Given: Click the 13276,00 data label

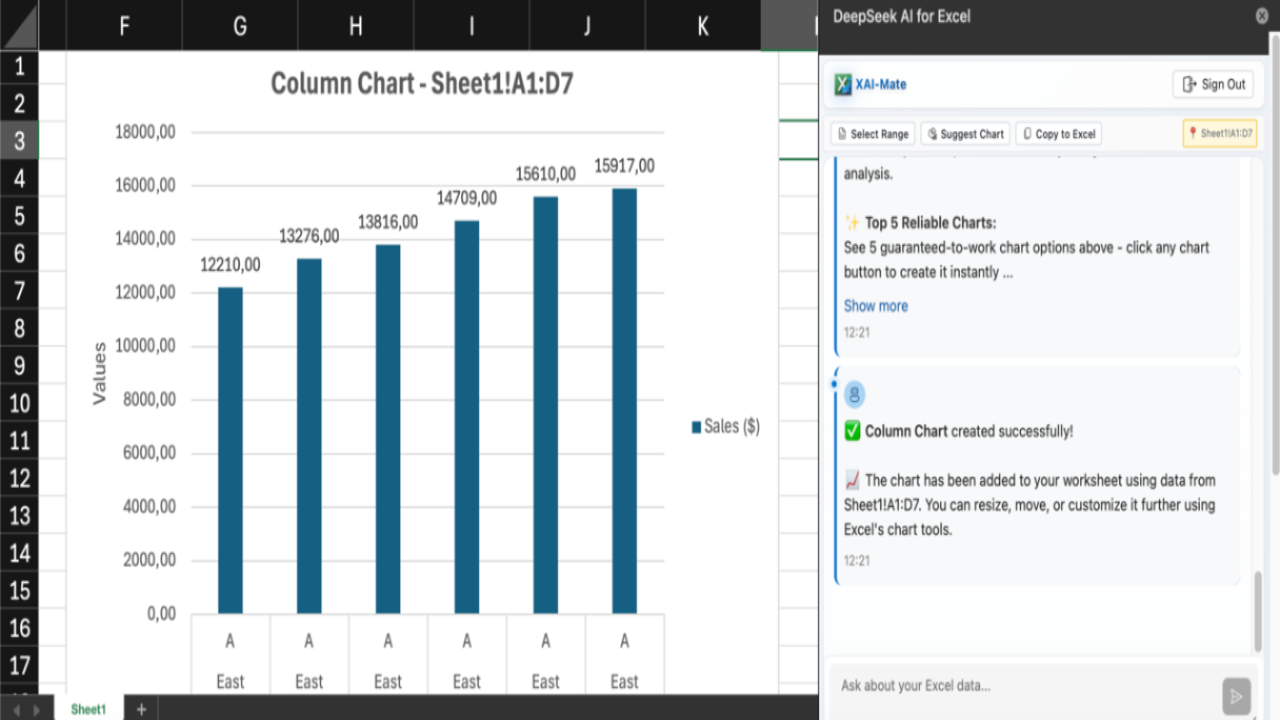Looking at the screenshot, I should coord(309,236).
